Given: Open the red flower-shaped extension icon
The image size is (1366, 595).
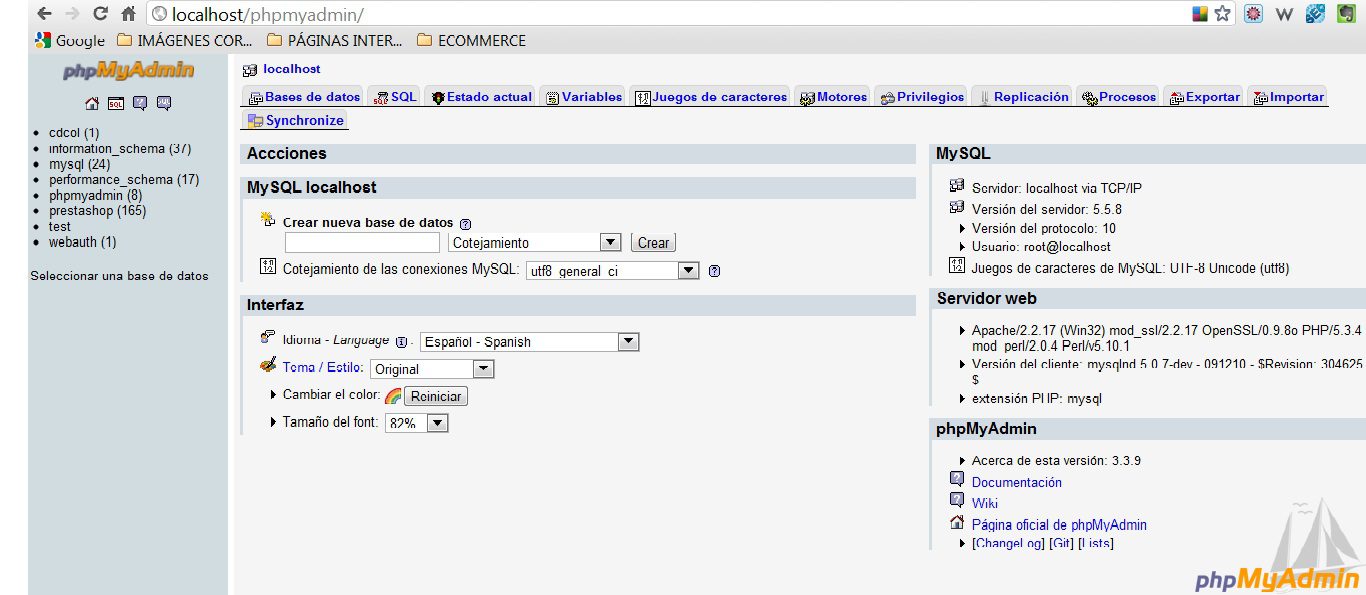Looking at the screenshot, I should pos(1253,14).
